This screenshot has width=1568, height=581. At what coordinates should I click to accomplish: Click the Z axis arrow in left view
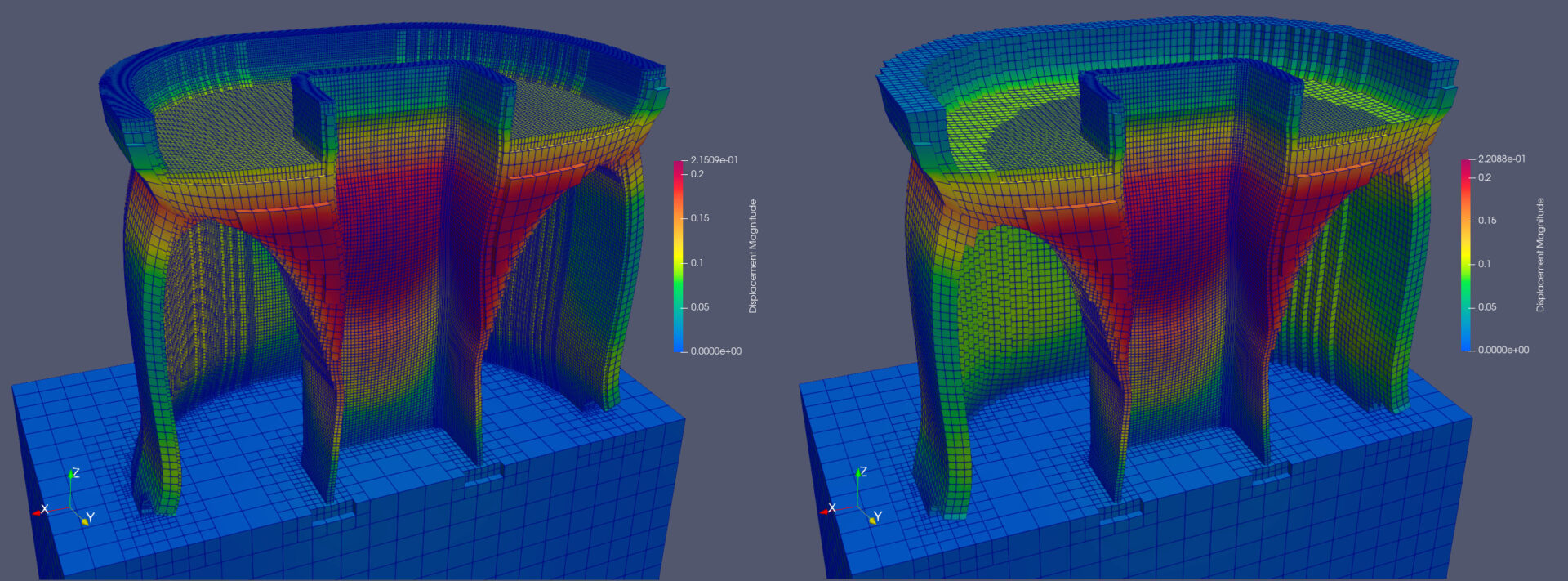(x=72, y=487)
